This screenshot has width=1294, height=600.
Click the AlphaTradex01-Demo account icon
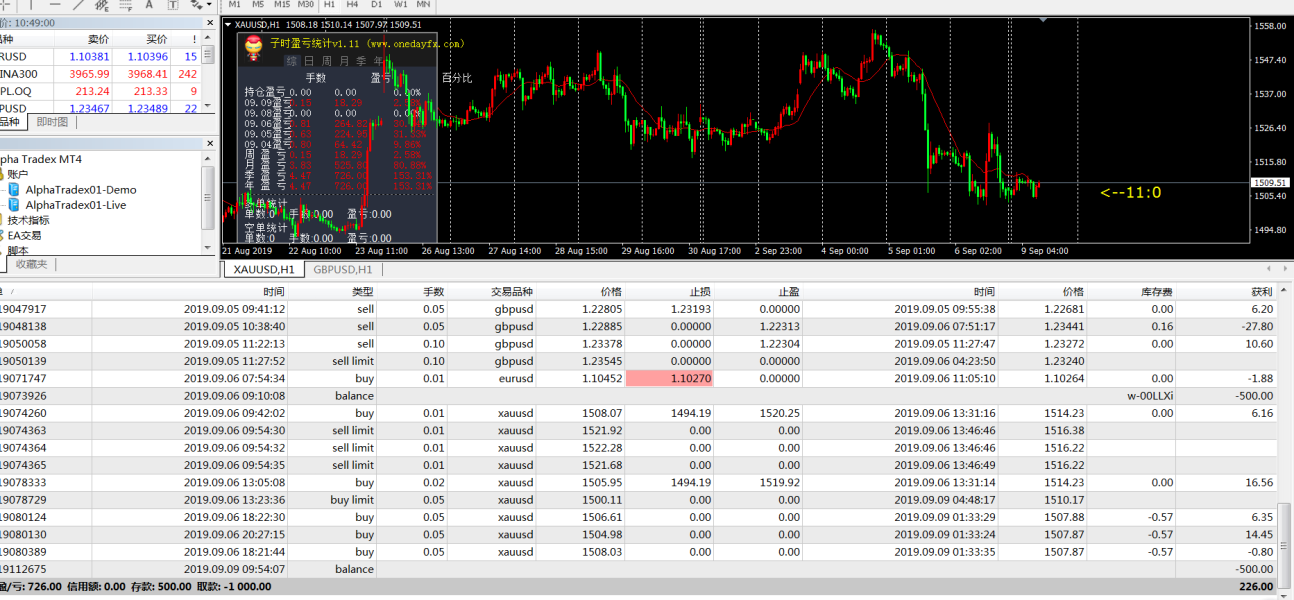[x=14, y=190]
